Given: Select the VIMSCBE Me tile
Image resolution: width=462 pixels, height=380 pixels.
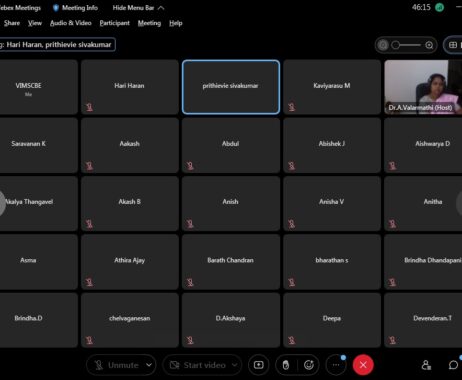Looking at the screenshot, I should 39,87.
